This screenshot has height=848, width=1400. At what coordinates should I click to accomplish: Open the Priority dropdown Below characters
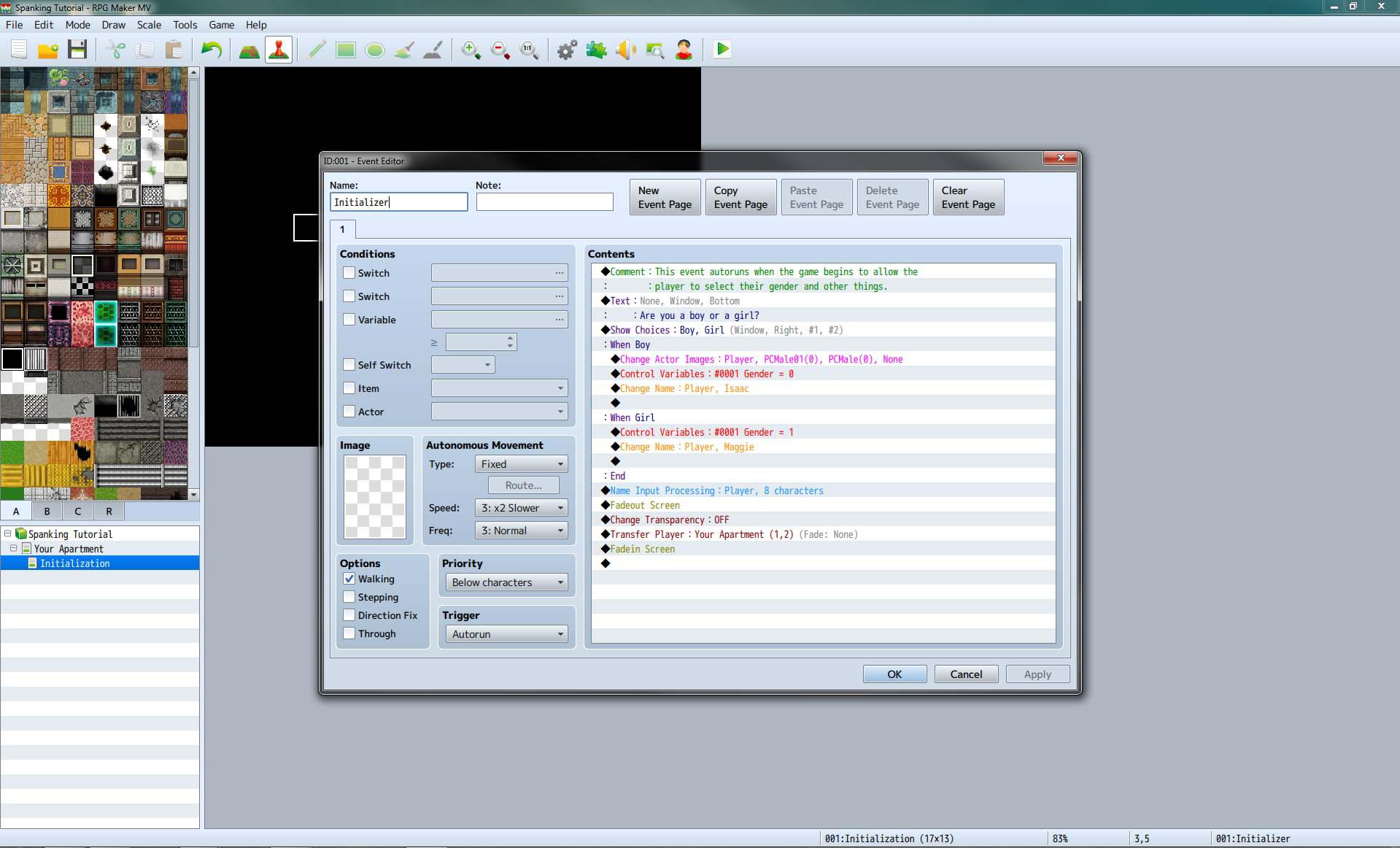click(x=507, y=582)
